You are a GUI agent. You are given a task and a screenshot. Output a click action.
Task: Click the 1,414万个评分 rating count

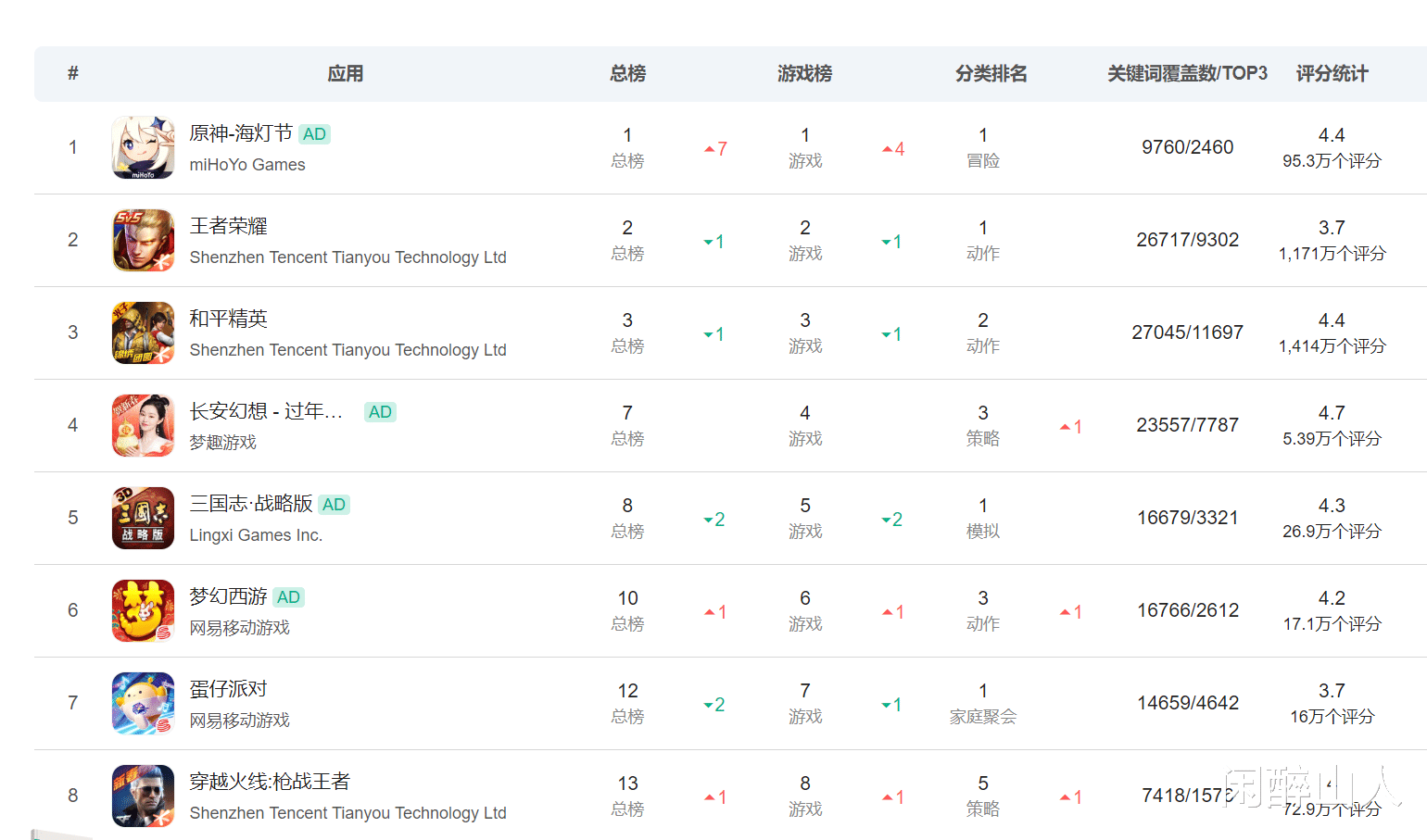pyautogui.click(x=1332, y=346)
